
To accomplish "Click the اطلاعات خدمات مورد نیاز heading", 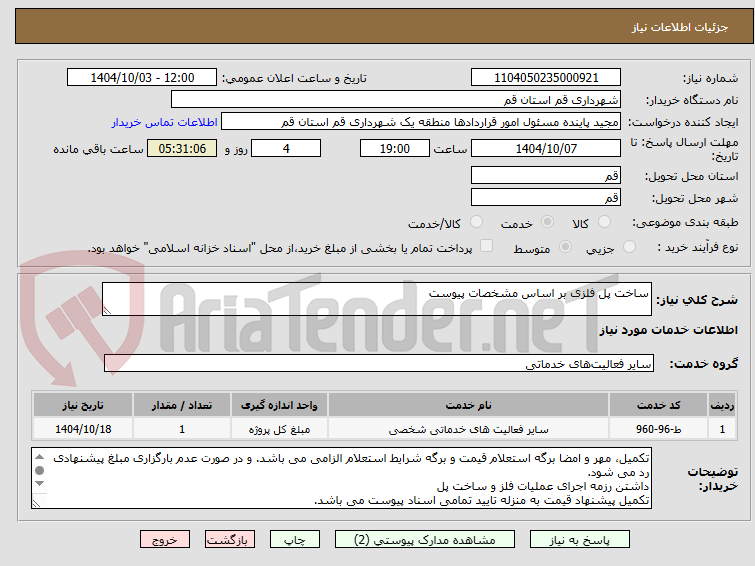I will [x=668, y=330].
